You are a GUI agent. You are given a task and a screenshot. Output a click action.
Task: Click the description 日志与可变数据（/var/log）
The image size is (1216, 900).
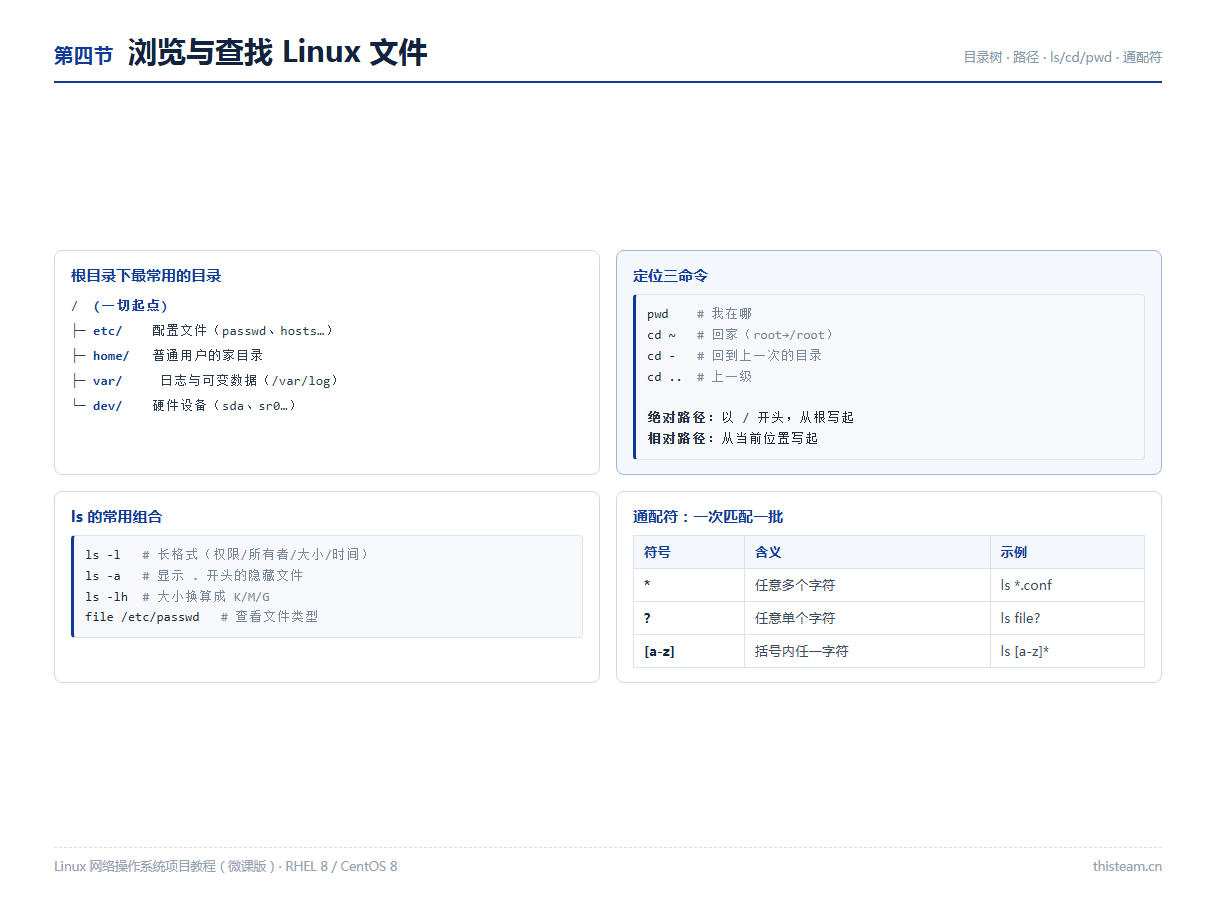click(250, 380)
